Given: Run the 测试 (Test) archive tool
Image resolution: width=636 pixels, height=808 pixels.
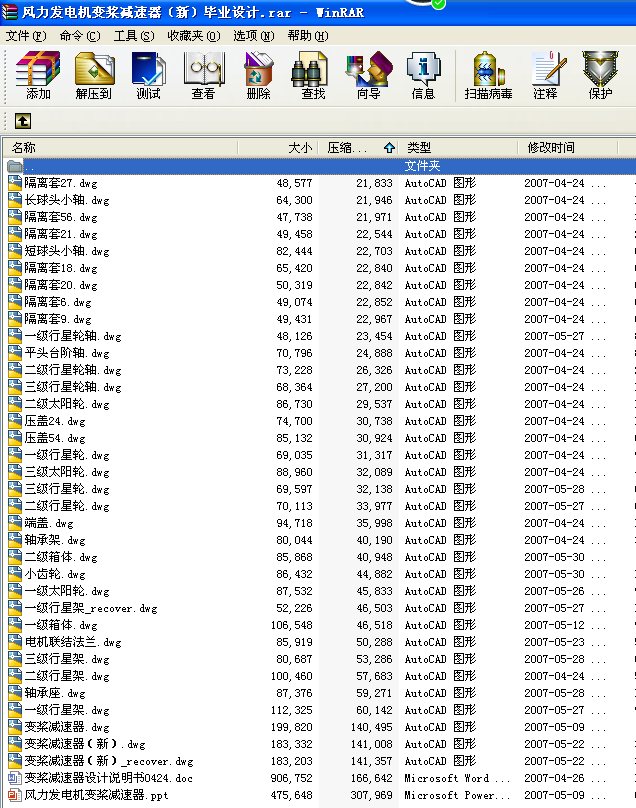Looking at the screenshot, I should pos(148,75).
